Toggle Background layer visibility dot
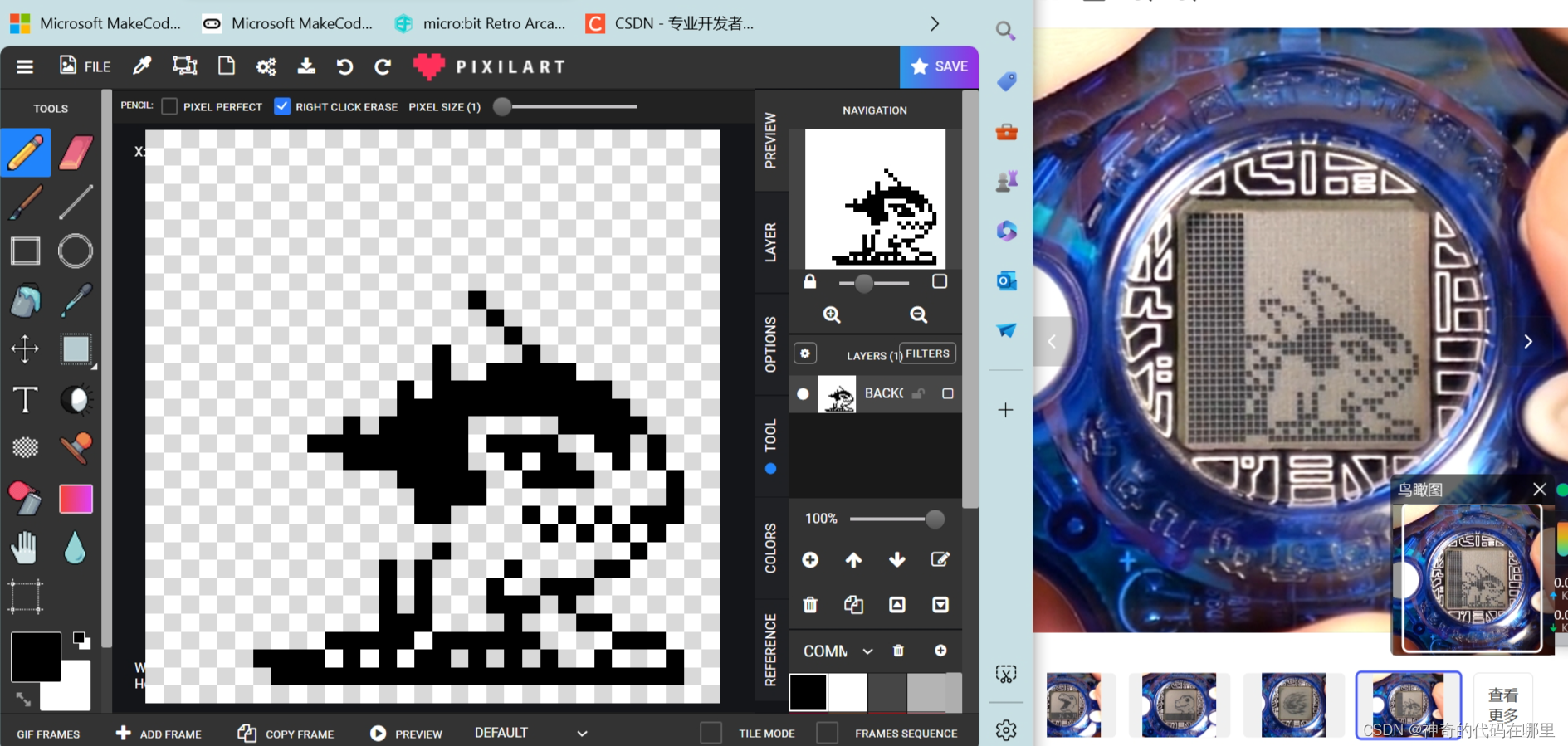Image resolution: width=1568 pixels, height=746 pixels. tap(803, 394)
